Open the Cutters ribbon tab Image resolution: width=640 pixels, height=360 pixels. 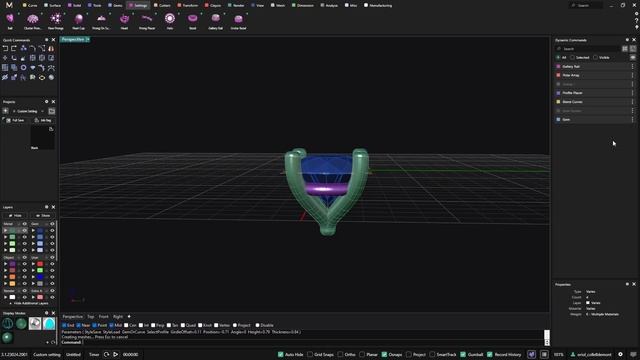coord(162,5)
